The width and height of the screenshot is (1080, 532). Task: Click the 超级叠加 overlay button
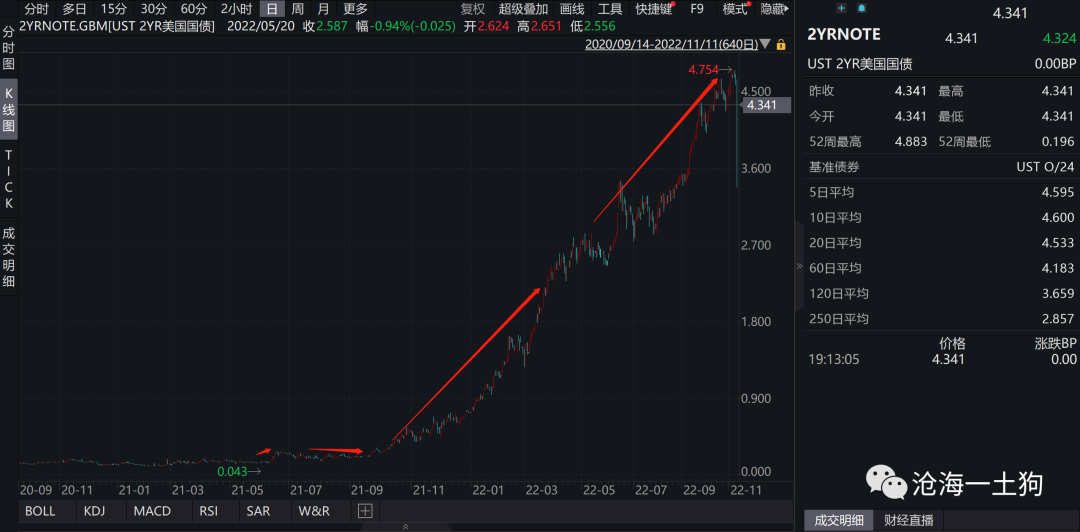pos(522,9)
